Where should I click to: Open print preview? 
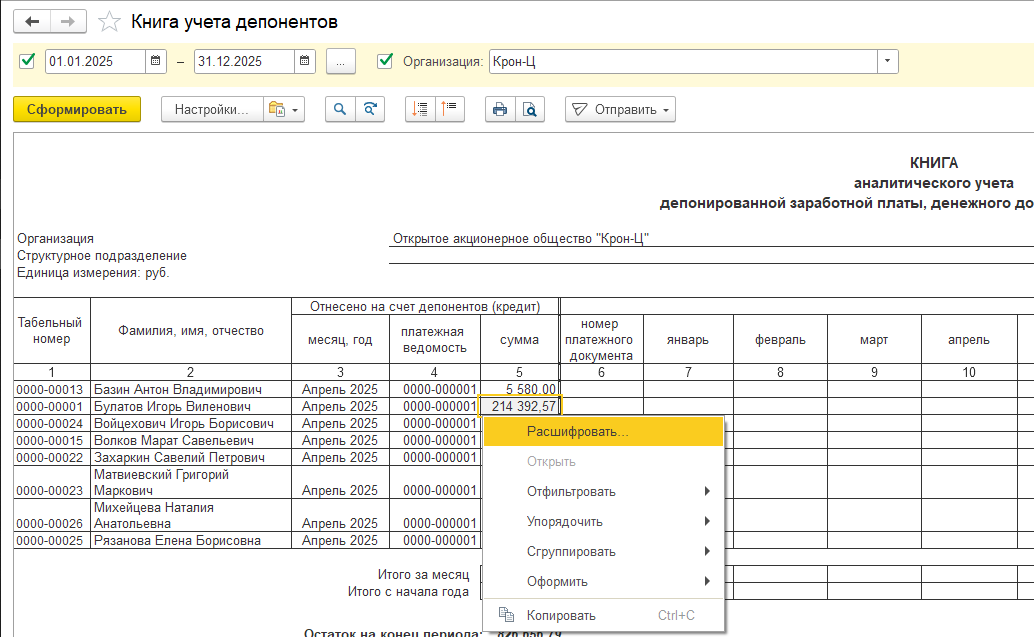click(530, 110)
